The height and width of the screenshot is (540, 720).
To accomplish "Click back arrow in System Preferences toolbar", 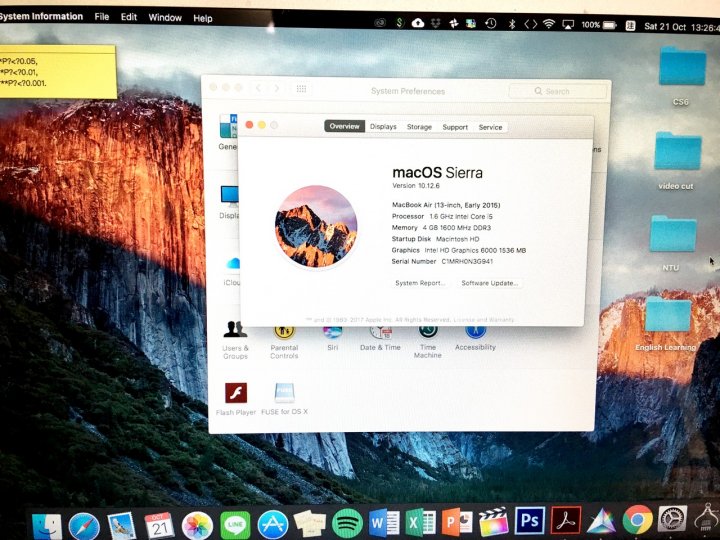I will pyautogui.click(x=259, y=88).
